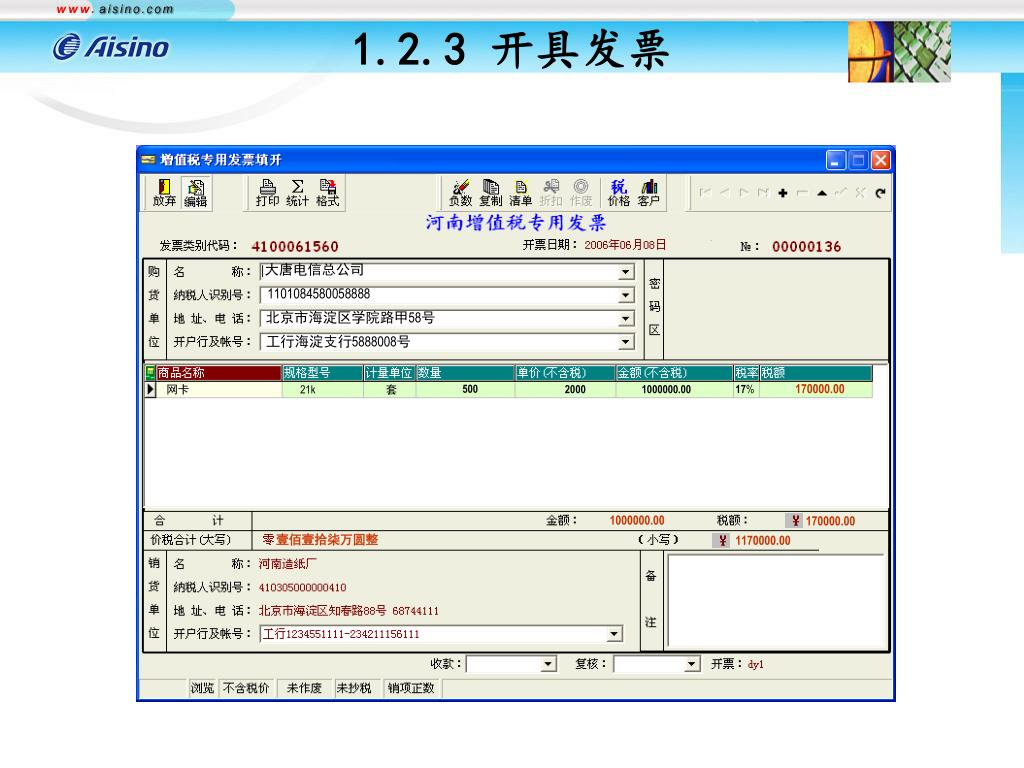Click the 税额 column header
The height and width of the screenshot is (768, 1024).
(816, 373)
